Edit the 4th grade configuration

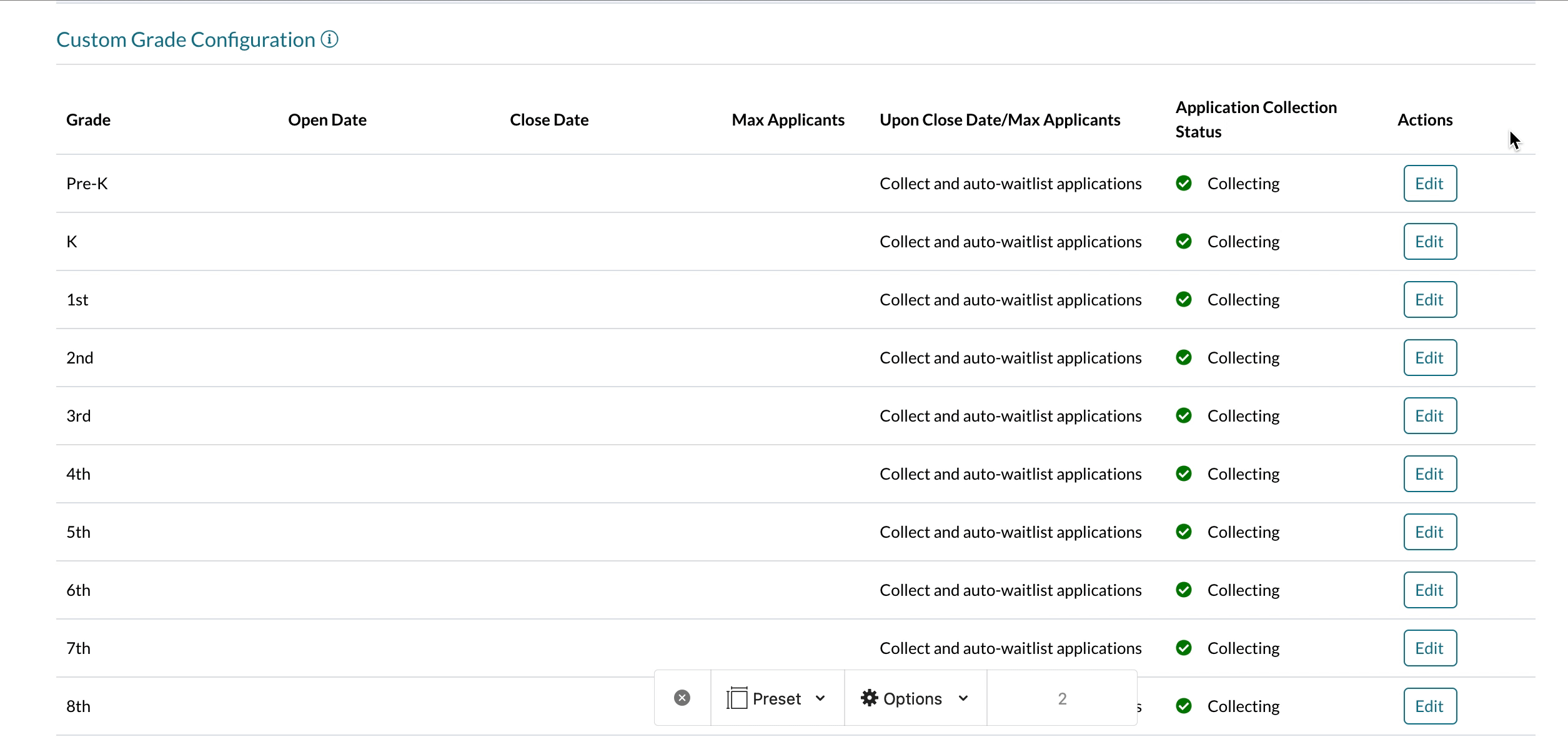[1429, 473]
